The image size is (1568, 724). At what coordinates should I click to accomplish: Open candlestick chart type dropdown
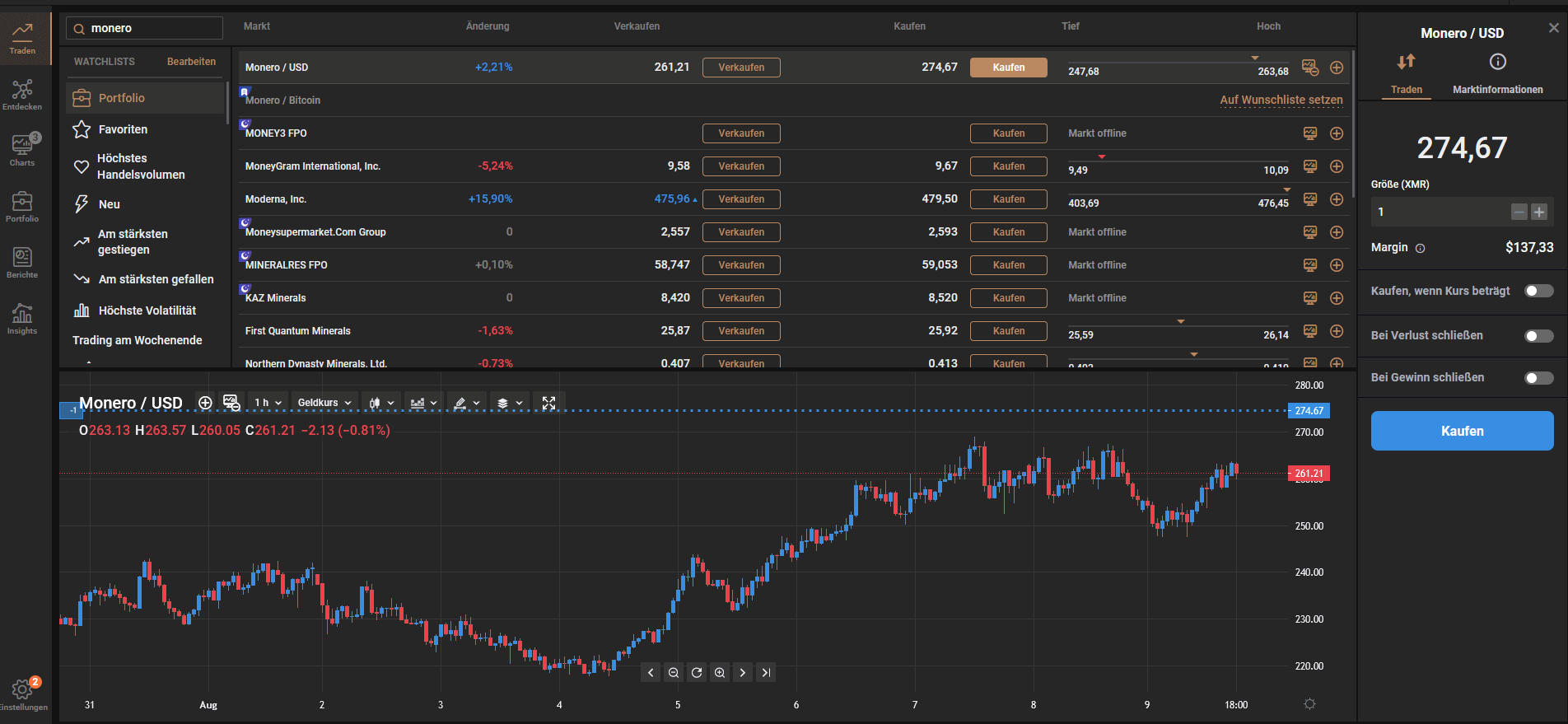pyautogui.click(x=381, y=403)
